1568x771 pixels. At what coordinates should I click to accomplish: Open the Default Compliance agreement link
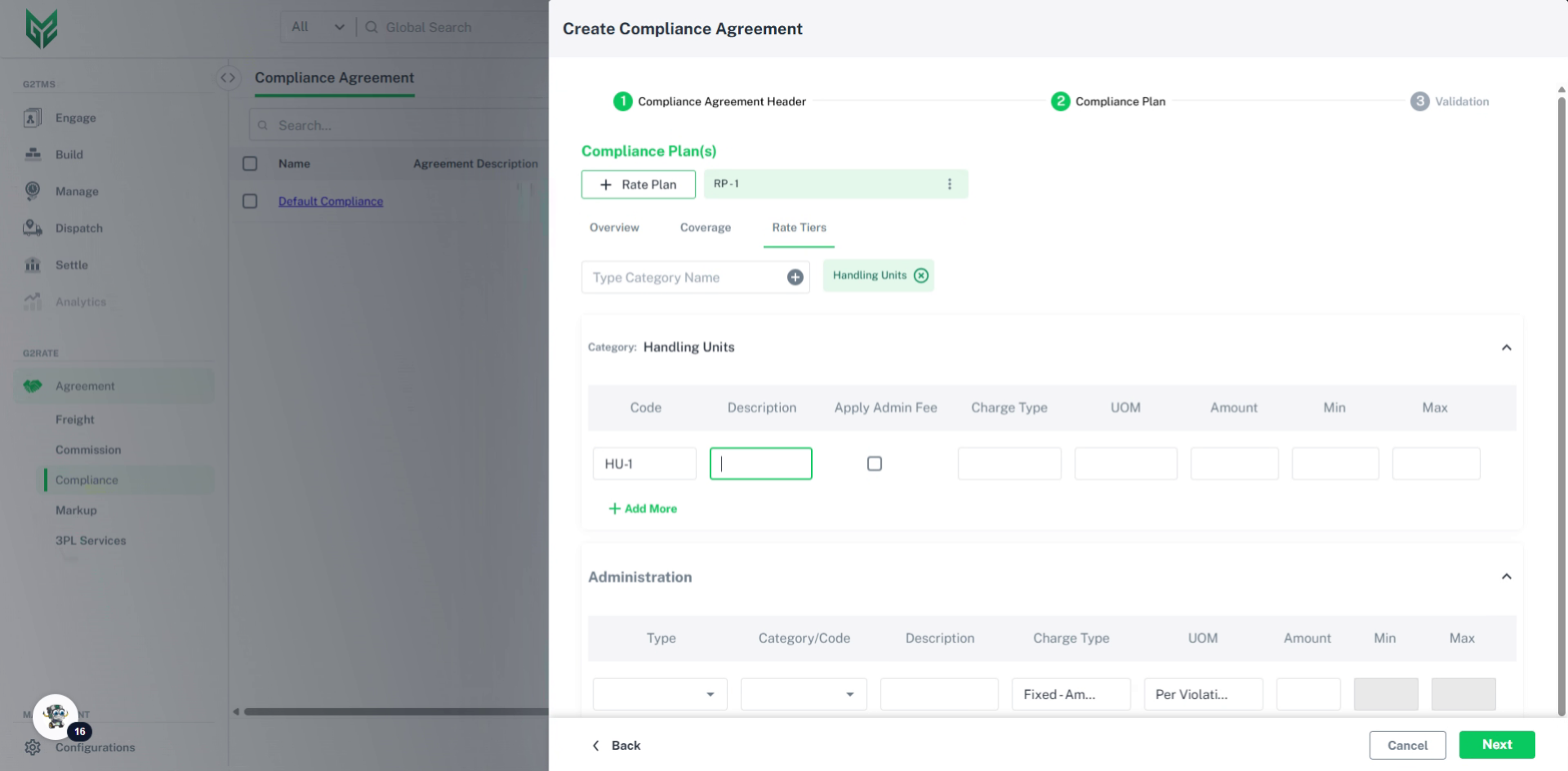tap(330, 201)
